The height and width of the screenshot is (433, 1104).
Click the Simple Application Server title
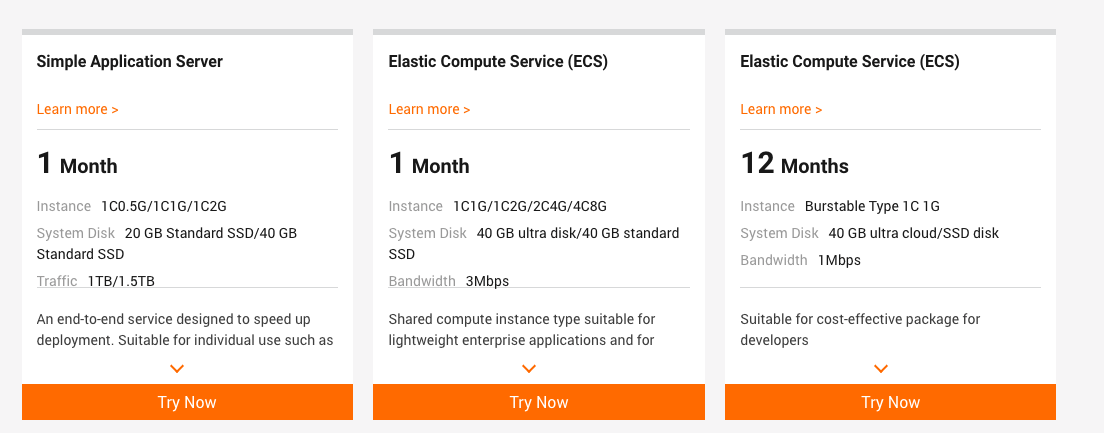point(130,62)
